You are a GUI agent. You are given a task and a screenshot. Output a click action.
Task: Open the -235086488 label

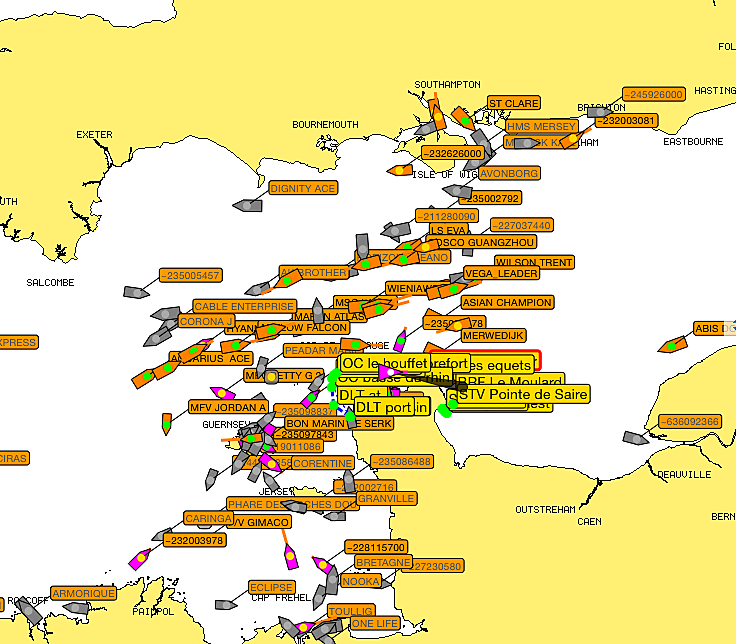(x=402, y=461)
